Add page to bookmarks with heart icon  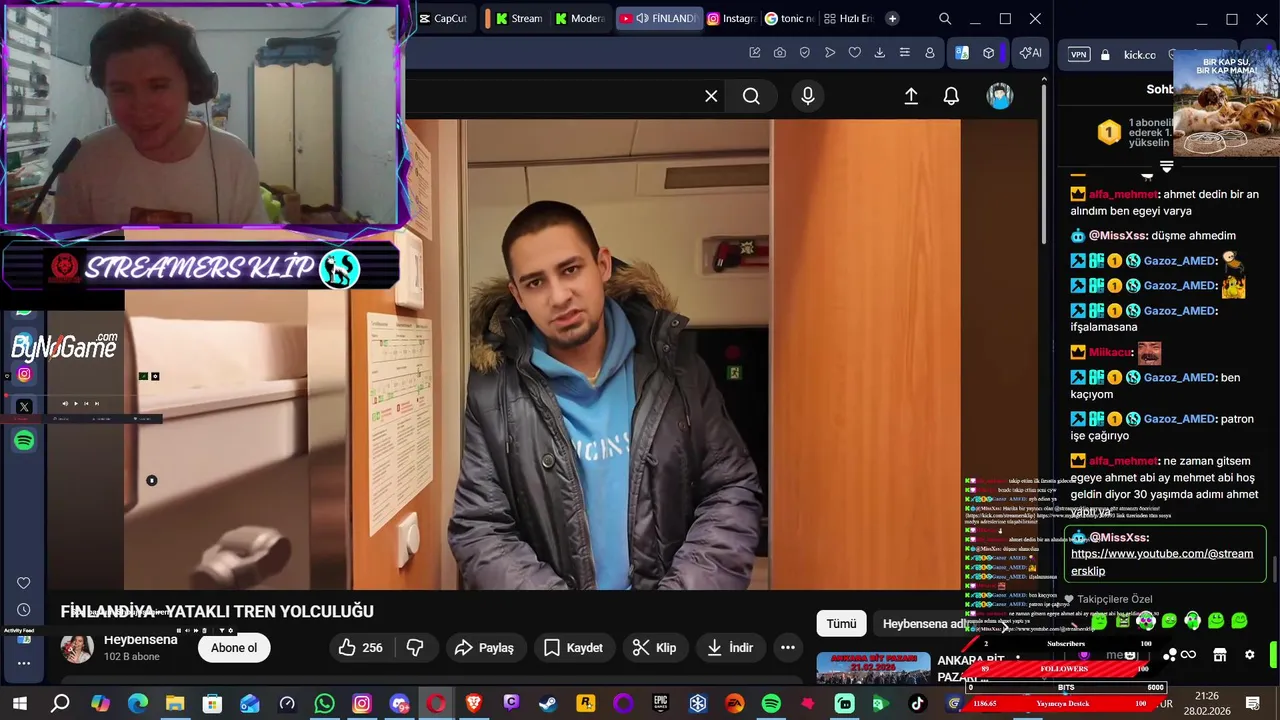coord(855,53)
